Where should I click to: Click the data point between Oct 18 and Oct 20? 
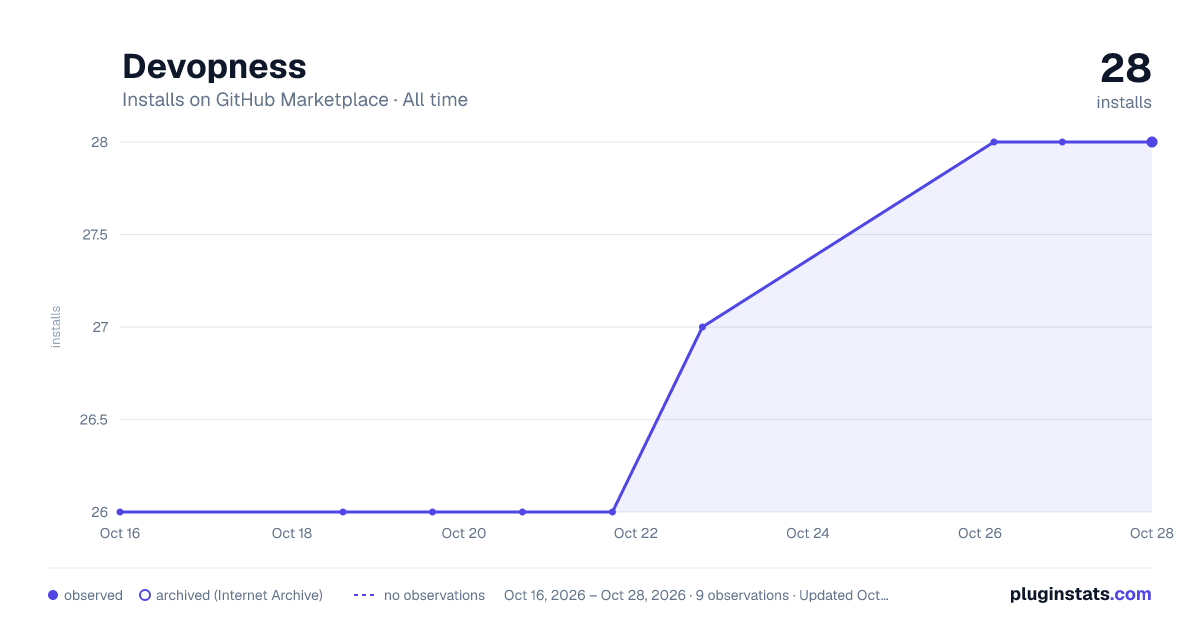point(343,512)
